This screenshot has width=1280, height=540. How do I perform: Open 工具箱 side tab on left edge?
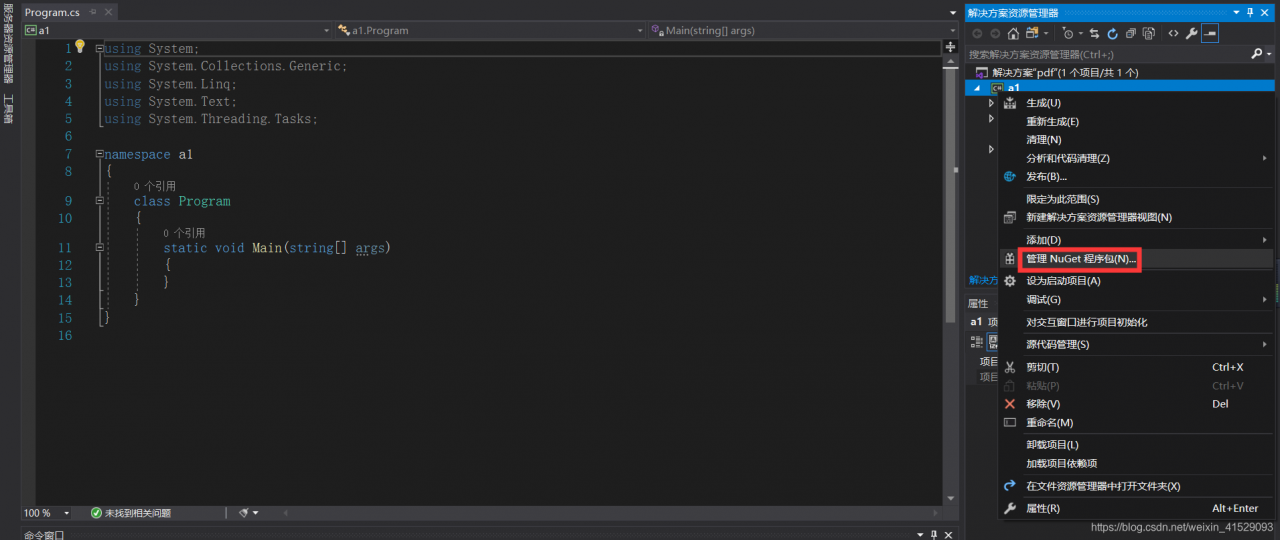click(8, 109)
